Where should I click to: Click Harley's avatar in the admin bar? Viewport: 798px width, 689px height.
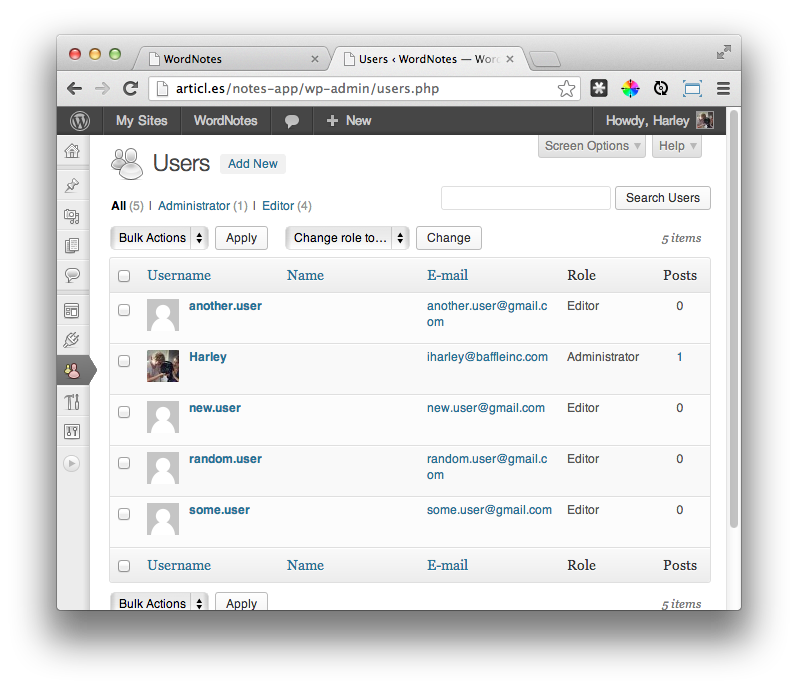[705, 121]
